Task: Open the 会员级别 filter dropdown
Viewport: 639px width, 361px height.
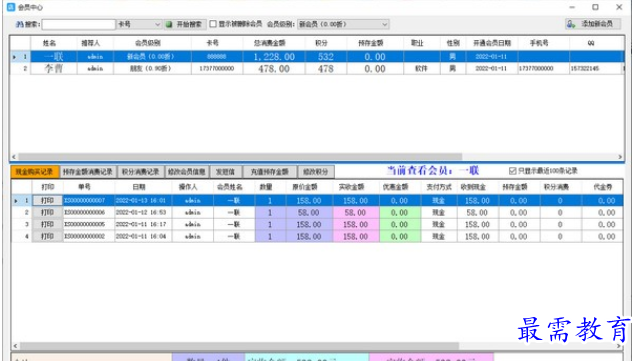Action: (343, 24)
